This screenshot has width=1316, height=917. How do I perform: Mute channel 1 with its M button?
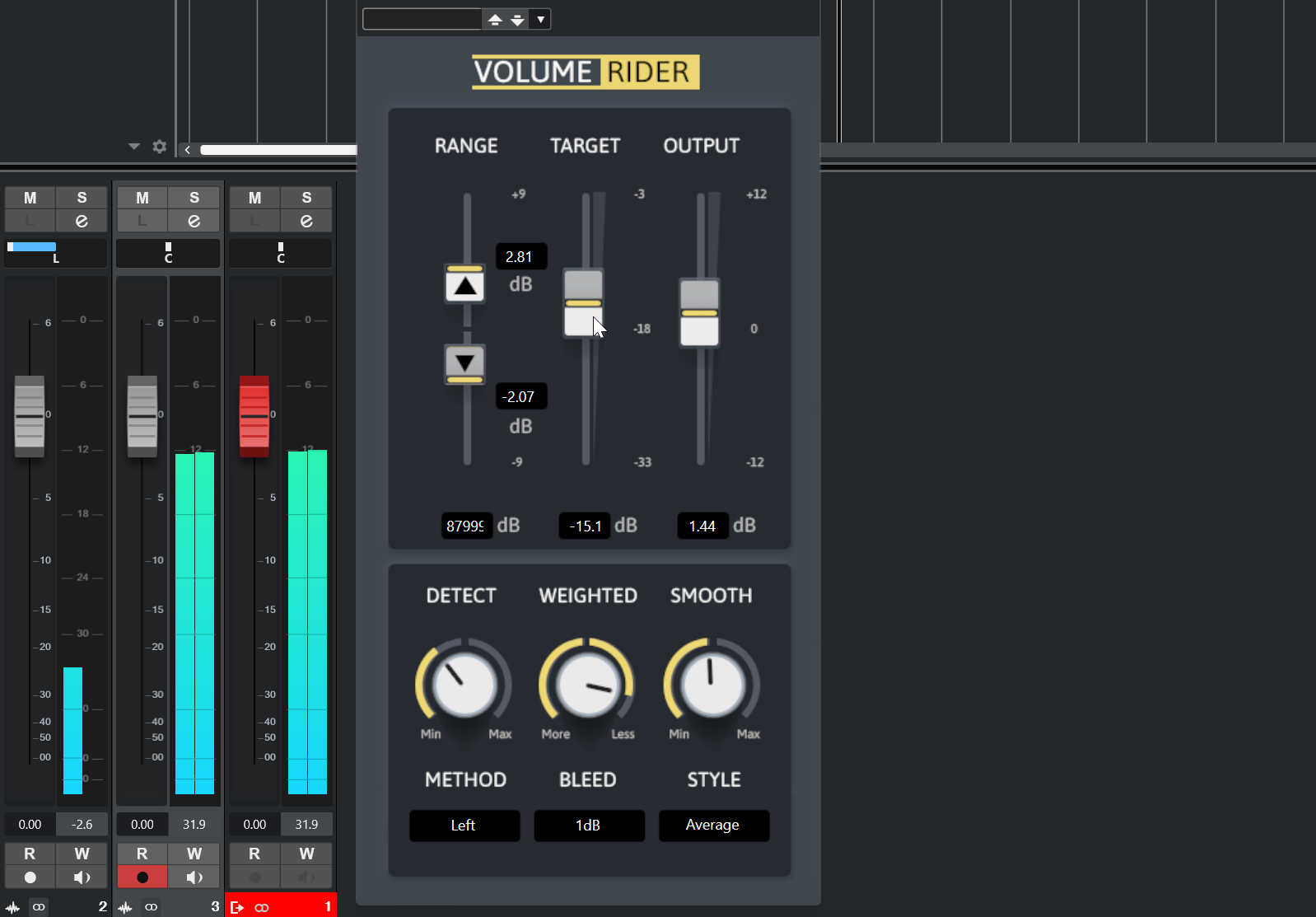click(x=254, y=198)
